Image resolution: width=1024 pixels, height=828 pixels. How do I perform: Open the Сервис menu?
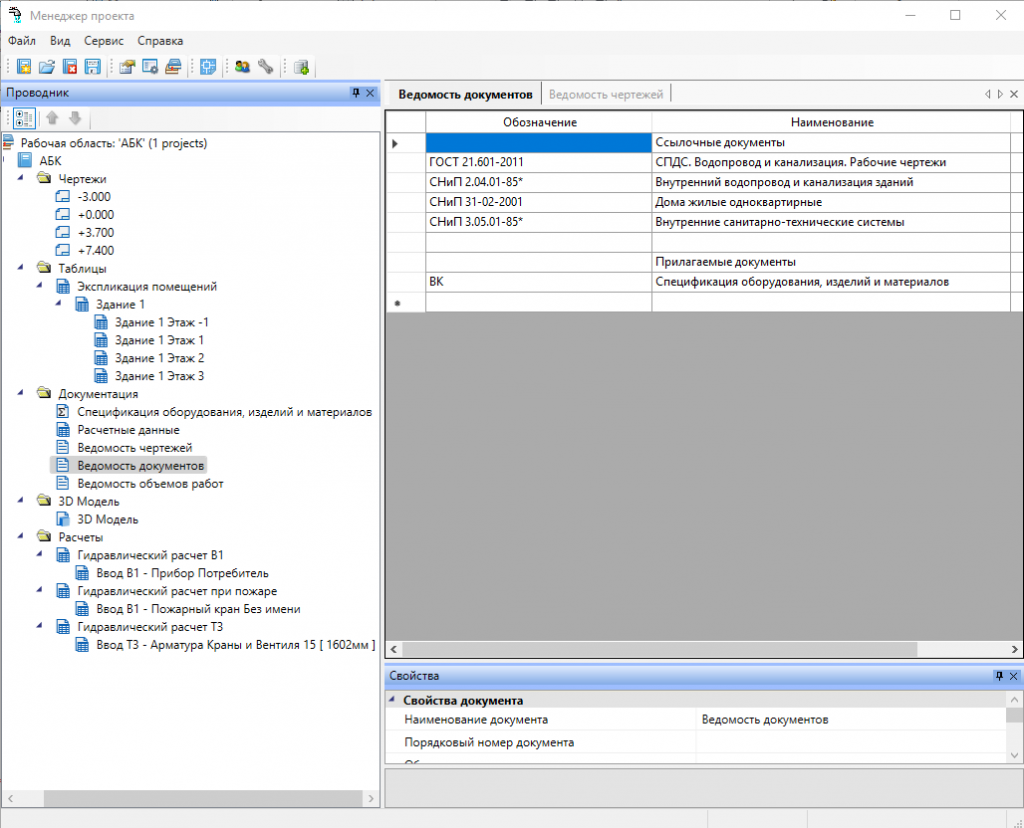(104, 41)
